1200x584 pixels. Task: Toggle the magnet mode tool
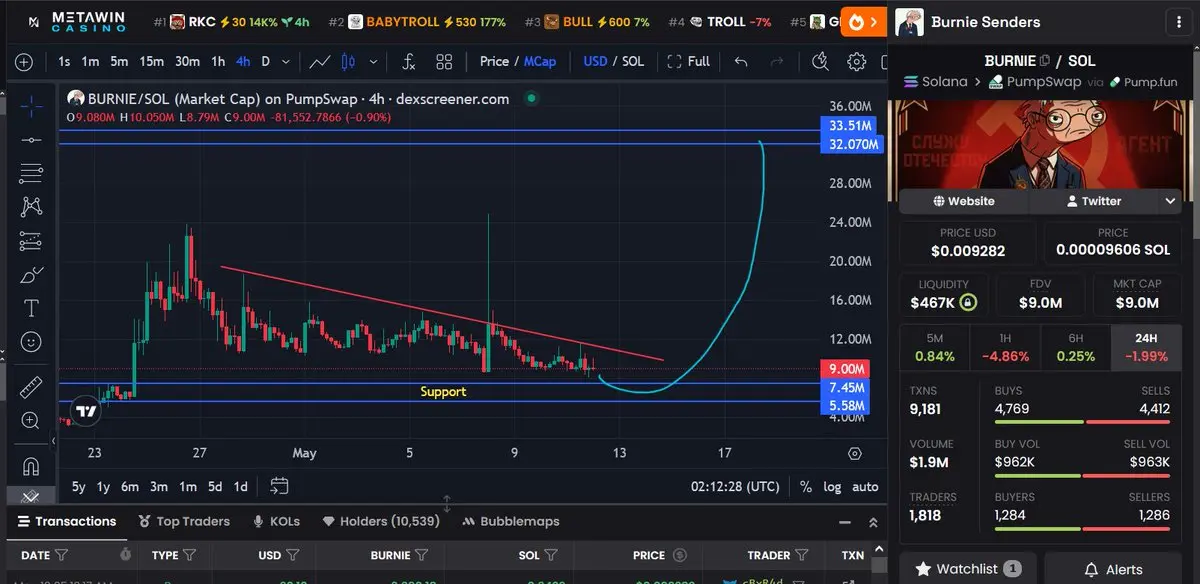(x=31, y=466)
